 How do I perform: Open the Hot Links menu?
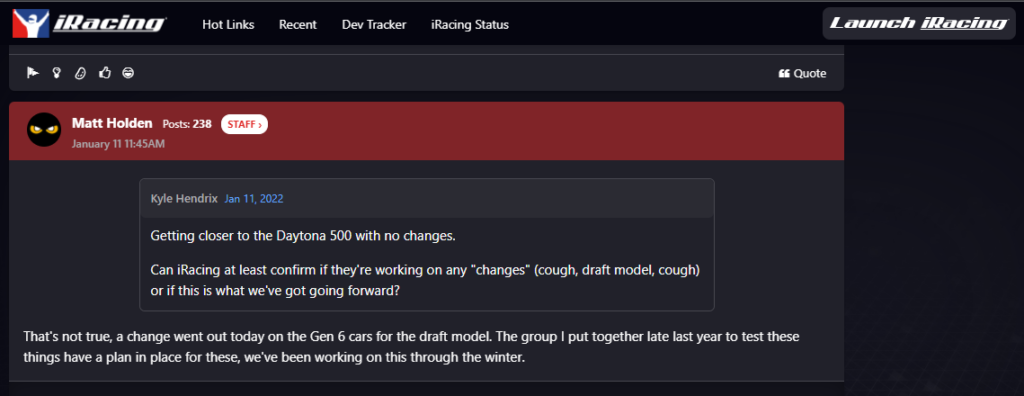228,25
